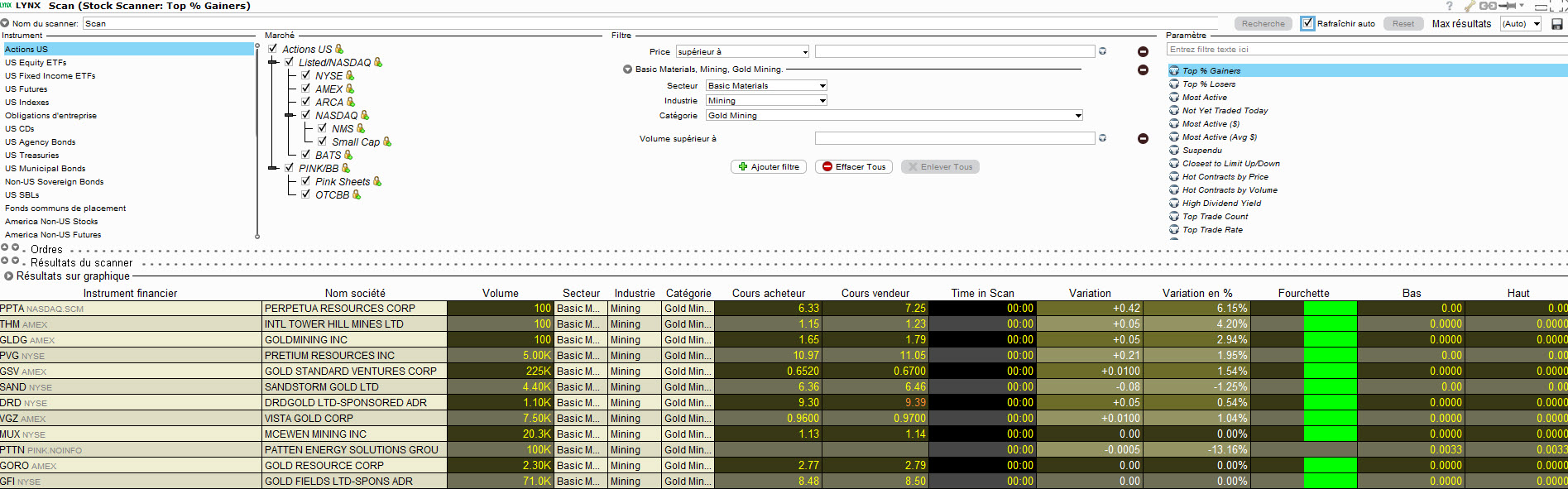Image resolution: width=1568 pixels, height=489 pixels.
Task: Collapse the Basic Materials, Mining, Gold Mining section
Action: tap(627, 70)
